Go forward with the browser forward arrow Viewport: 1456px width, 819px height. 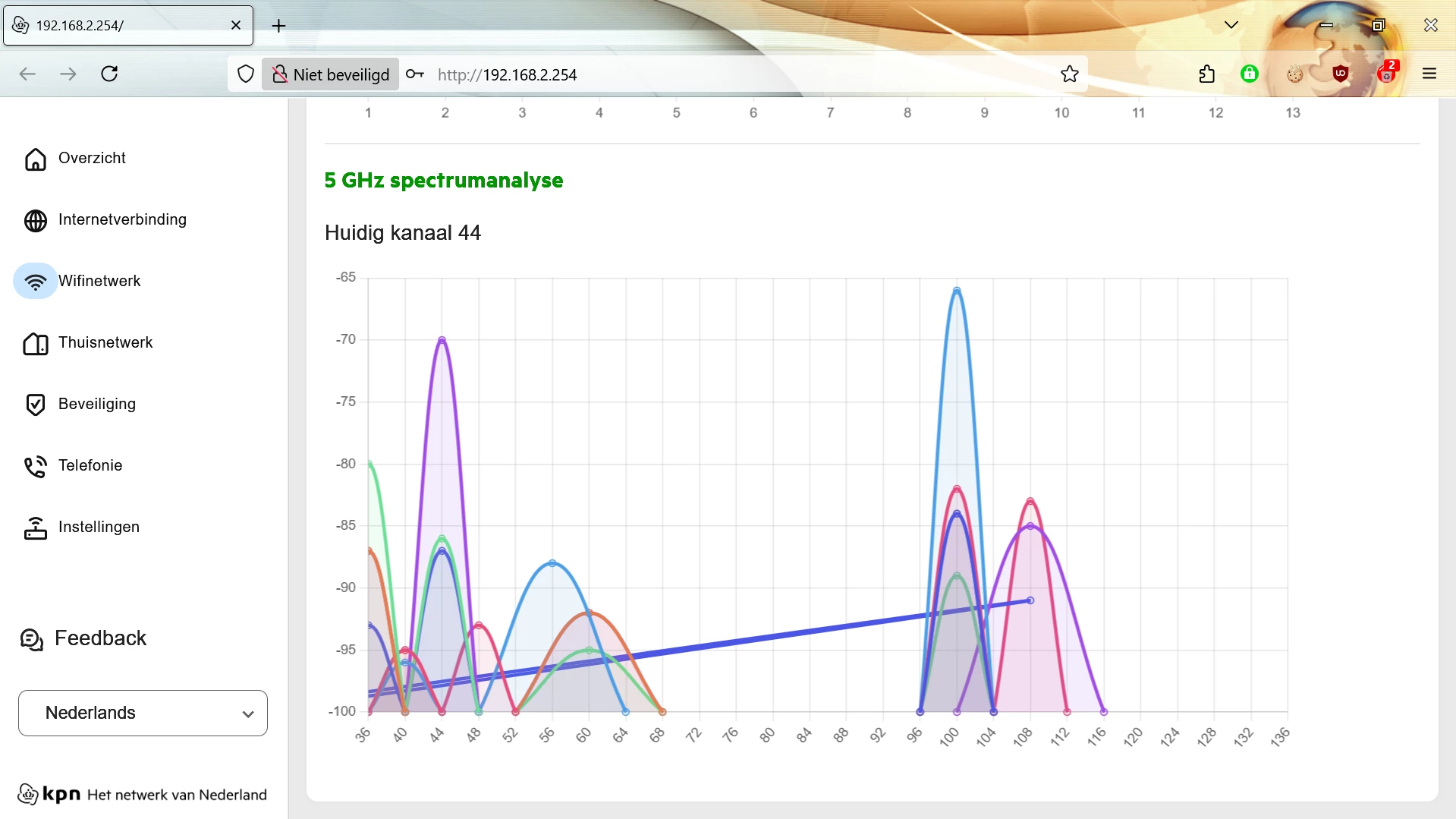68,74
